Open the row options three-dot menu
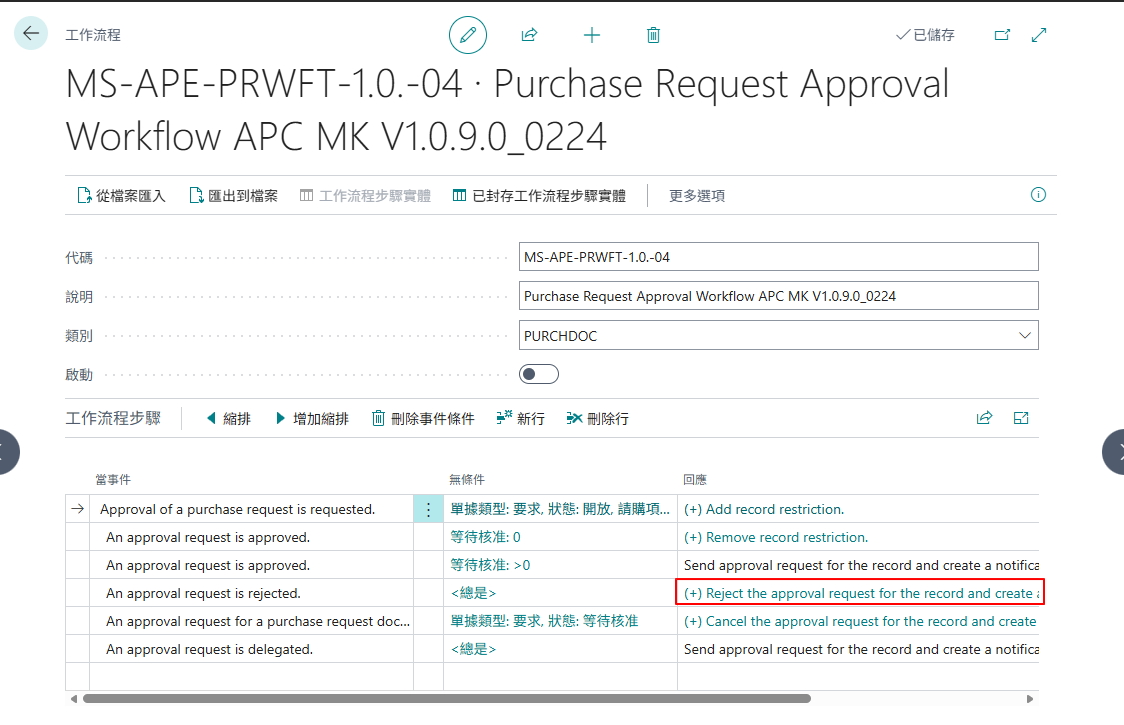This screenshot has height=725, width=1124. click(x=429, y=509)
